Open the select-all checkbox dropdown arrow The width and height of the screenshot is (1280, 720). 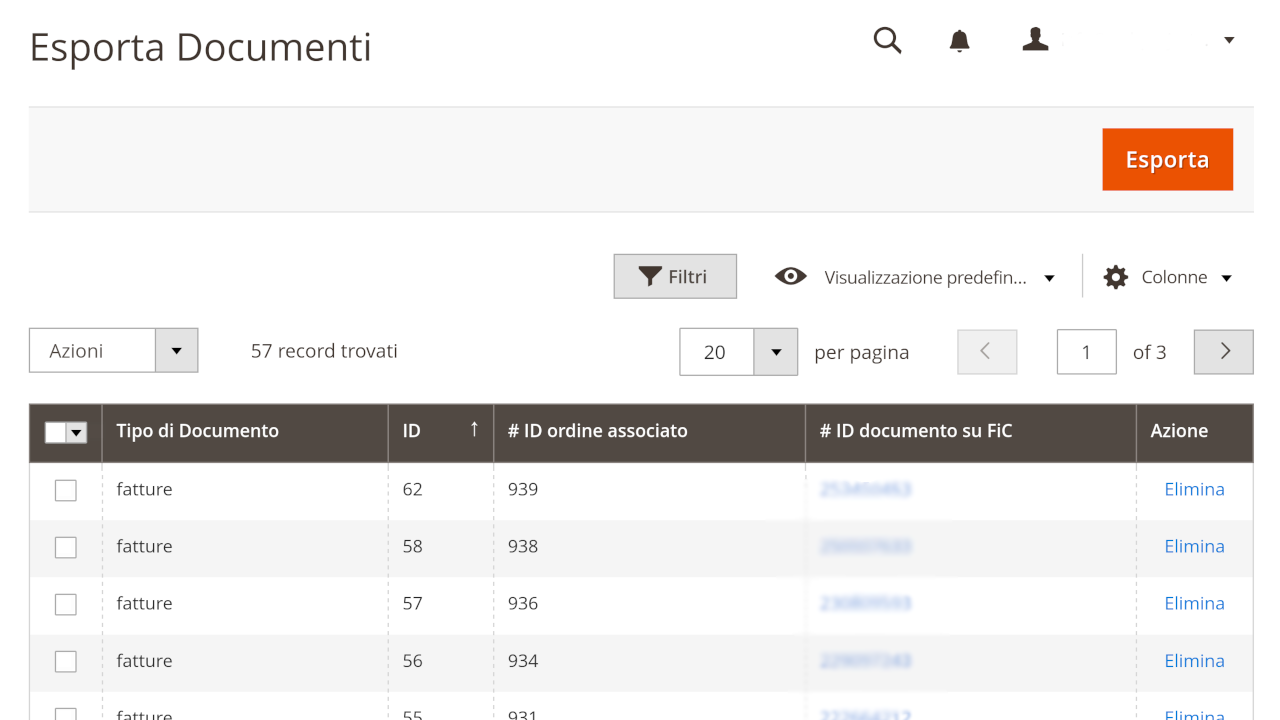[x=77, y=432]
